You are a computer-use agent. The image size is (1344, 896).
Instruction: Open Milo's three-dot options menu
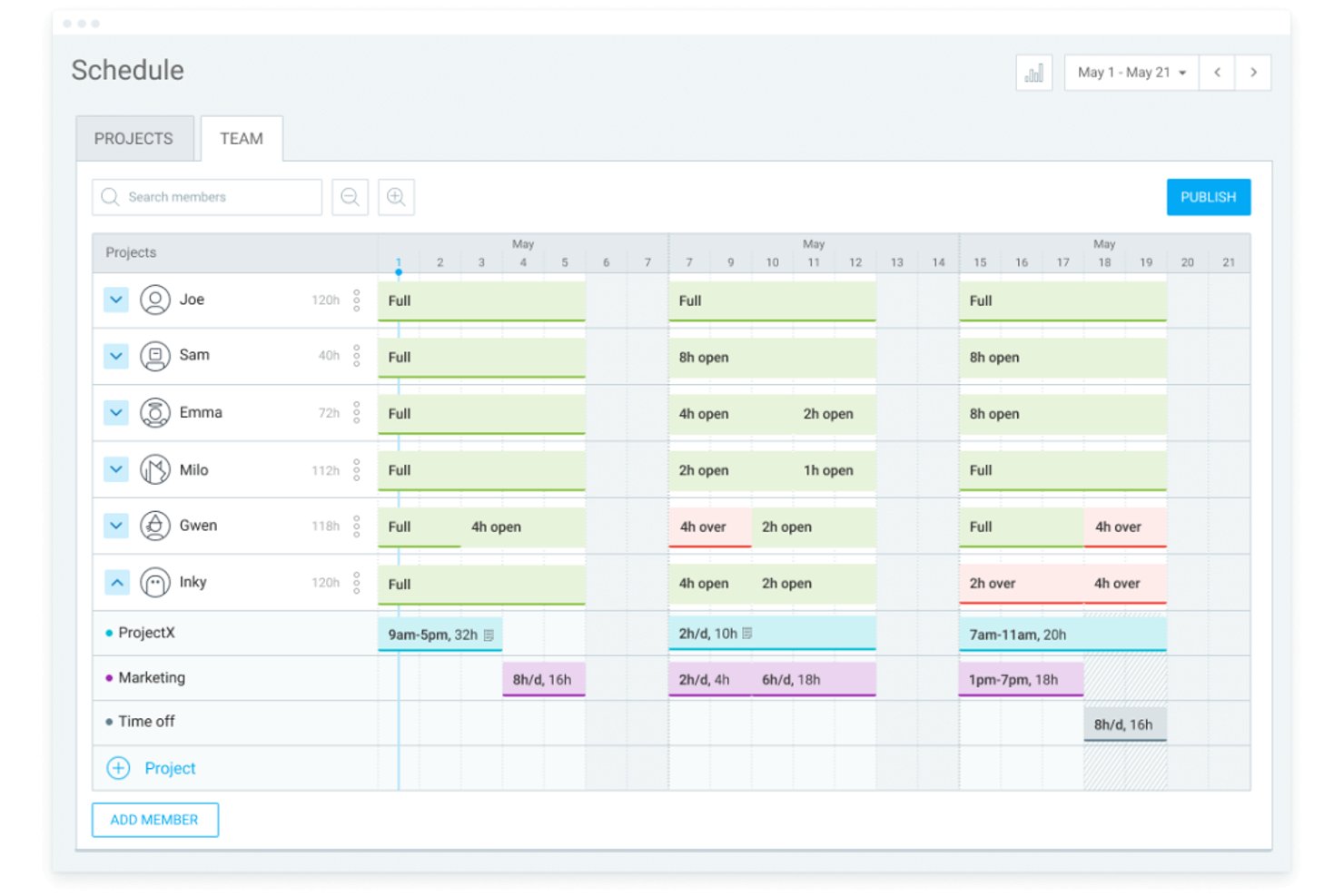[357, 470]
